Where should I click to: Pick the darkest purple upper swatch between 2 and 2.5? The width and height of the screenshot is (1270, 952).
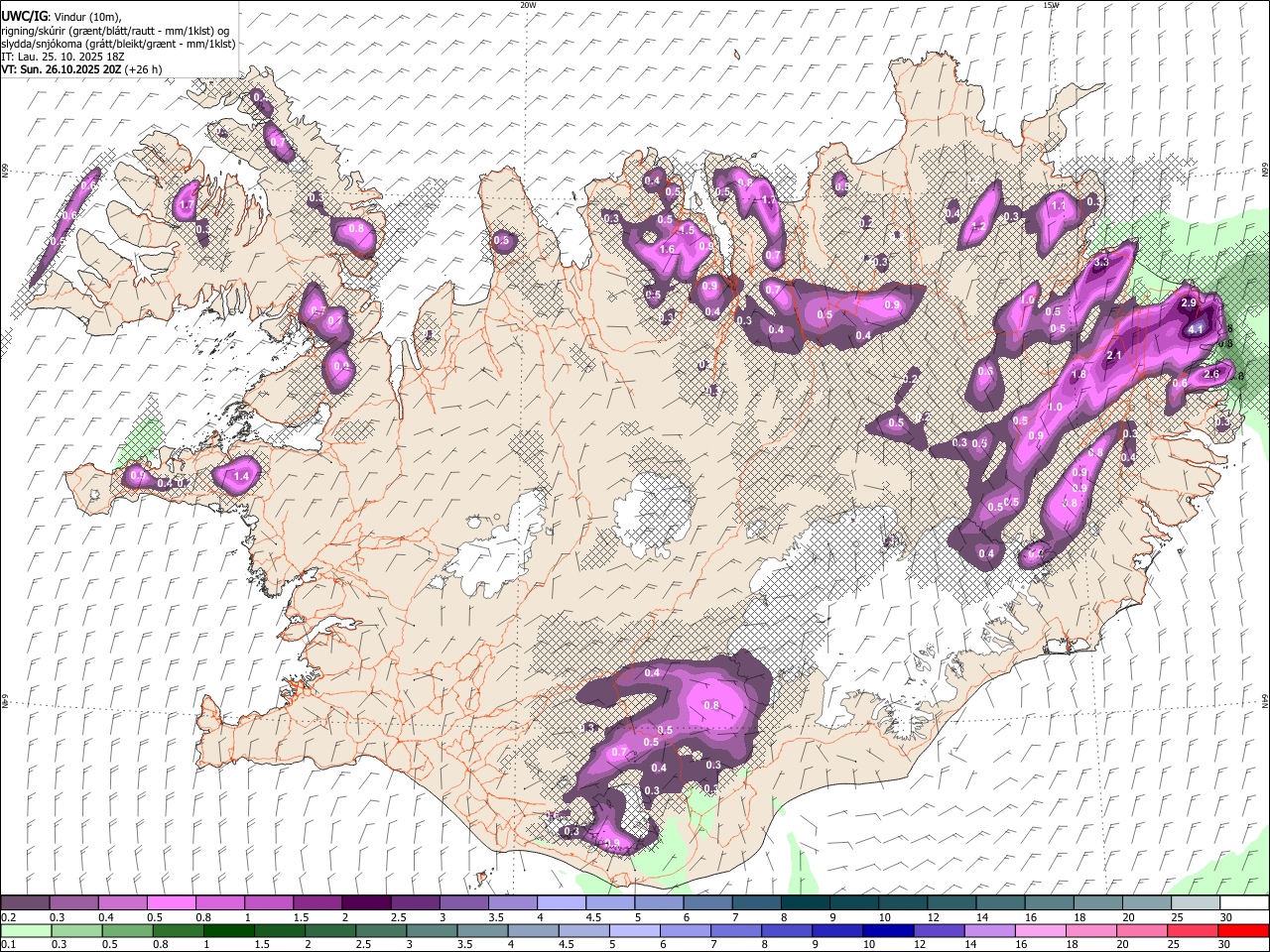click(366, 903)
